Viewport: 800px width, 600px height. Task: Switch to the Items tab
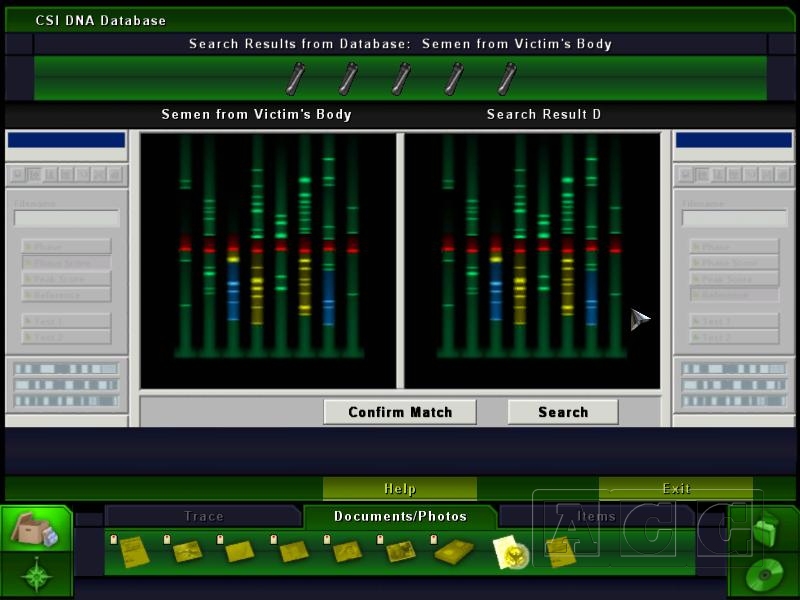pos(596,516)
